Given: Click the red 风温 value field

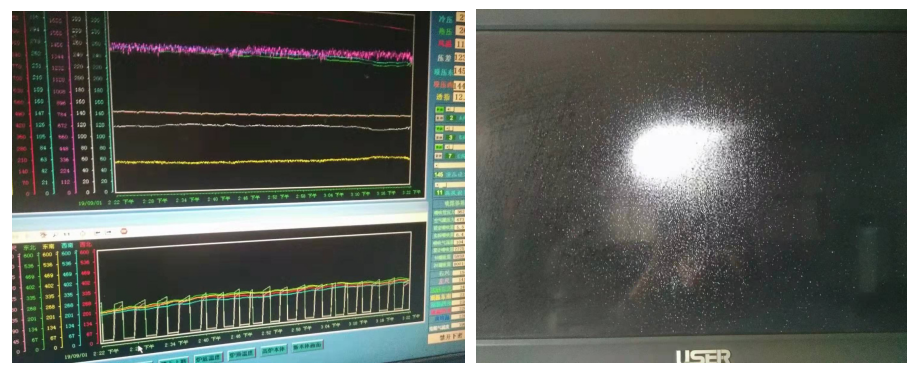Looking at the screenshot, I should pyautogui.click(x=459, y=44).
